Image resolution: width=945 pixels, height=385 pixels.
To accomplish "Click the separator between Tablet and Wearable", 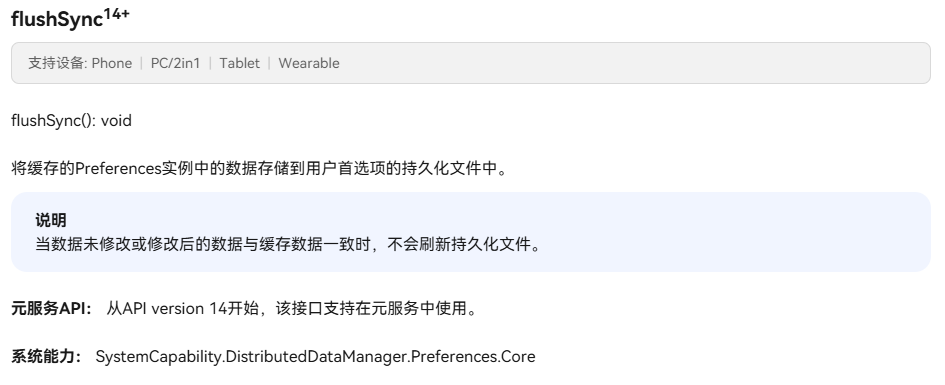I will 269,63.
